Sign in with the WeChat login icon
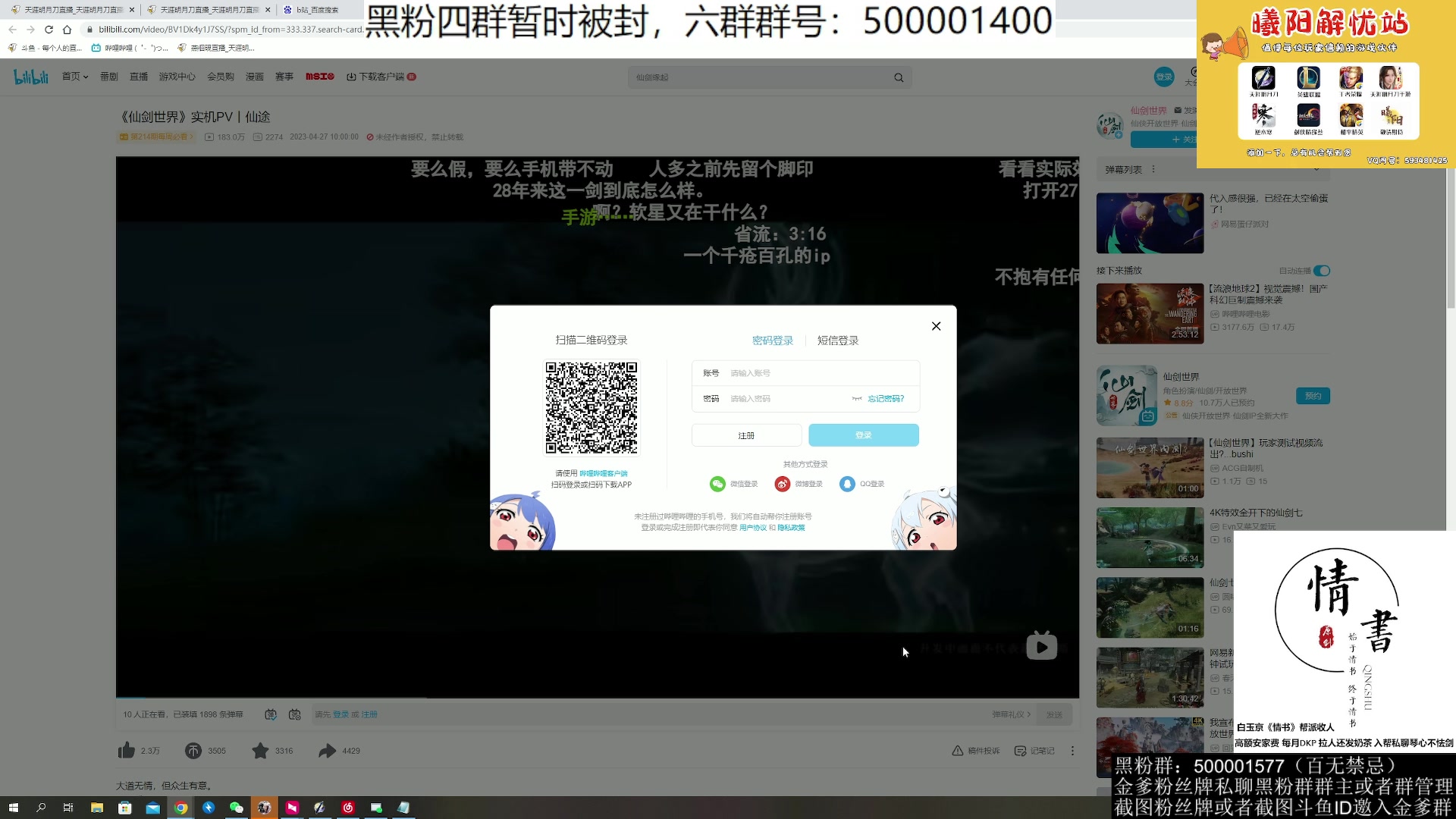Screen dimensions: 1456x819 tap(718, 484)
